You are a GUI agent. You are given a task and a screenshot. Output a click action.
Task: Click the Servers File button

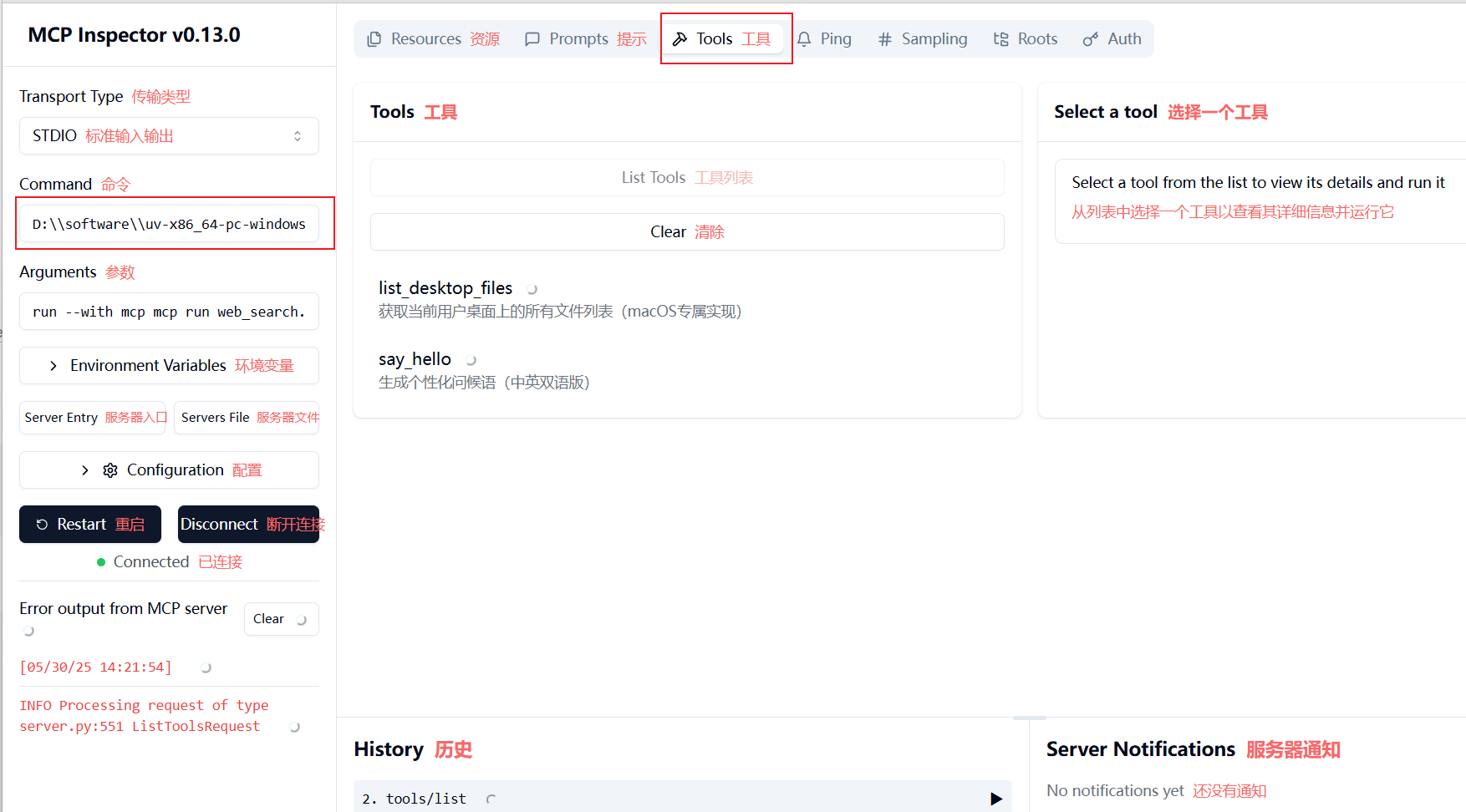[247, 418]
